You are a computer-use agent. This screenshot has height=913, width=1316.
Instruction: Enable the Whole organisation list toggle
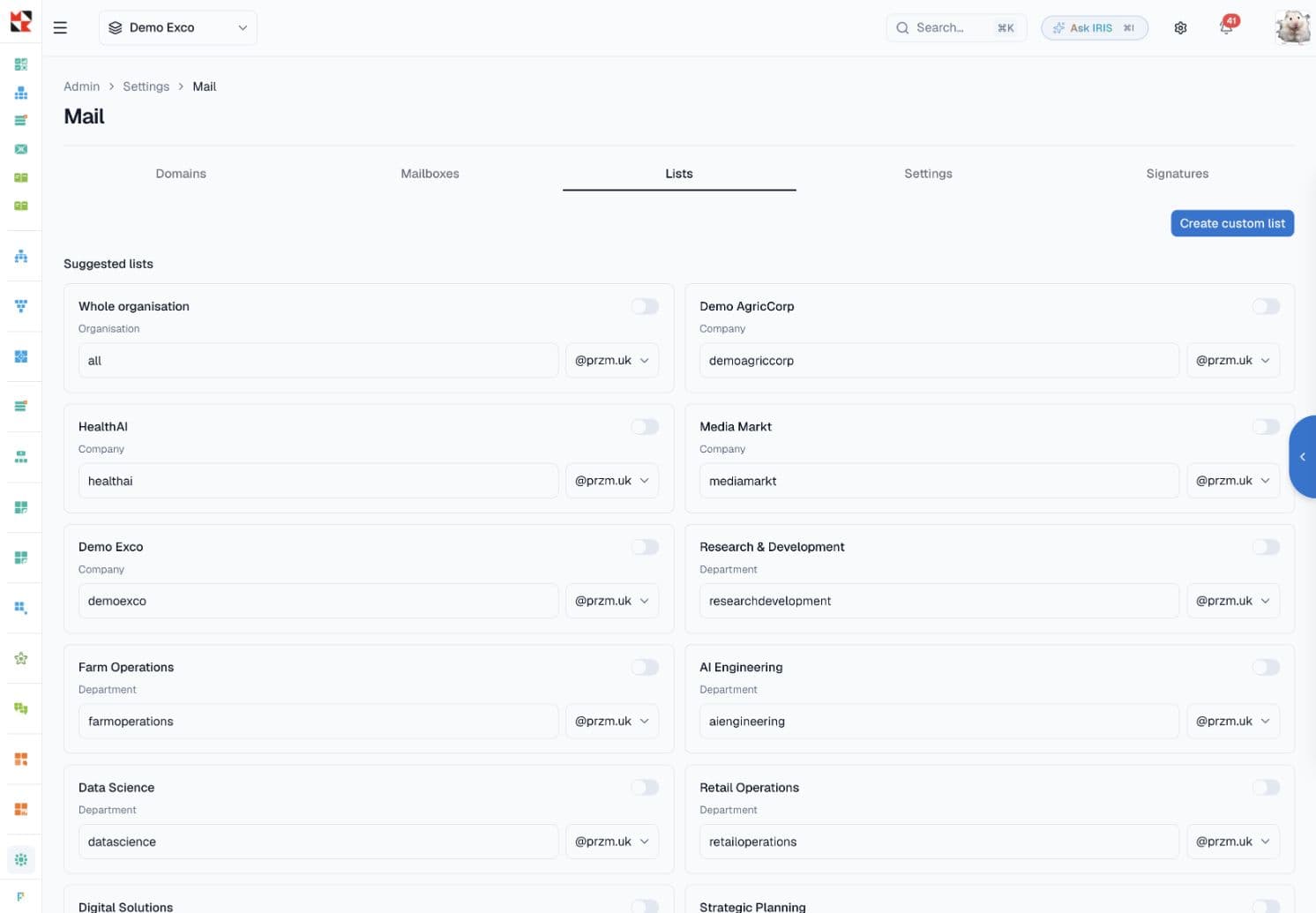645,306
